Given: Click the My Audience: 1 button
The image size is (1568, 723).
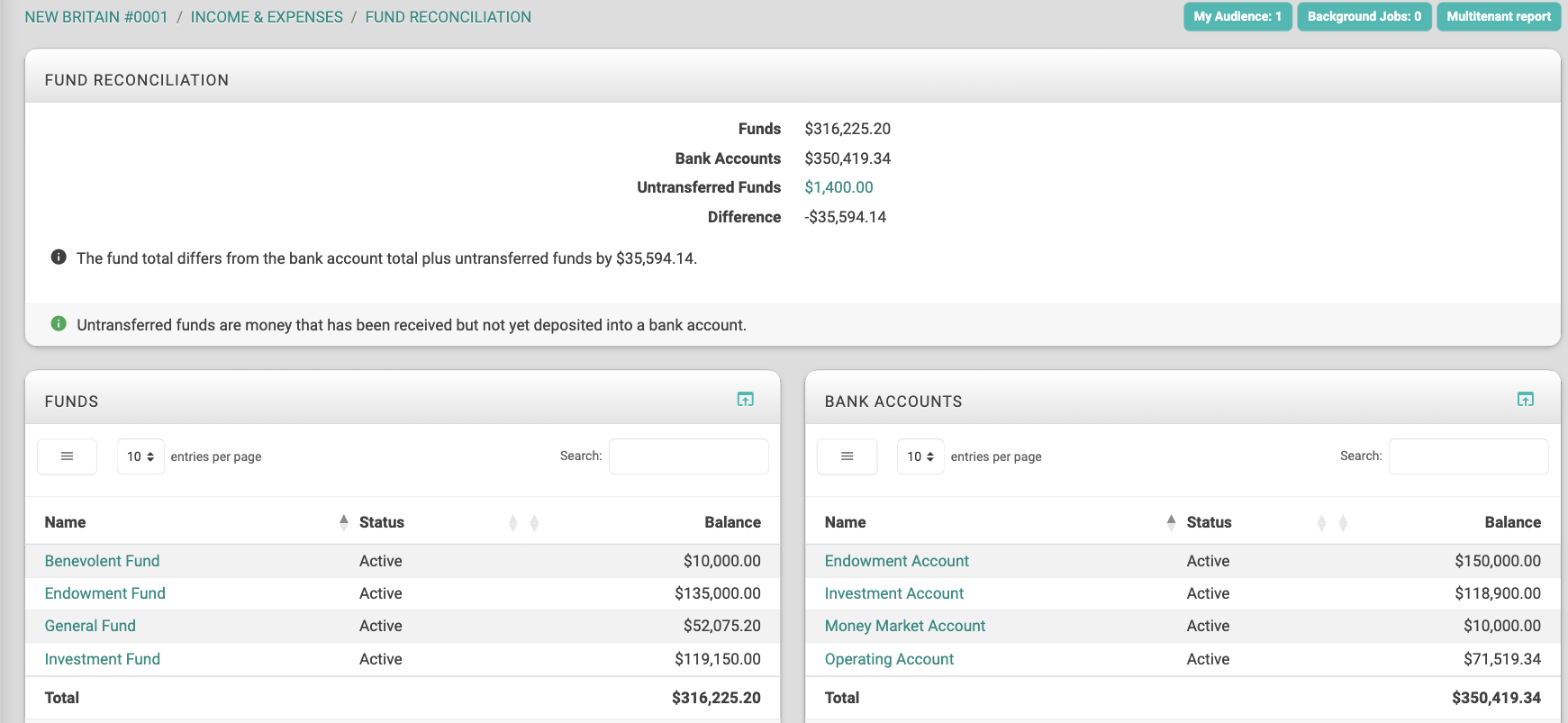Looking at the screenshot, I should [1238, 17].
